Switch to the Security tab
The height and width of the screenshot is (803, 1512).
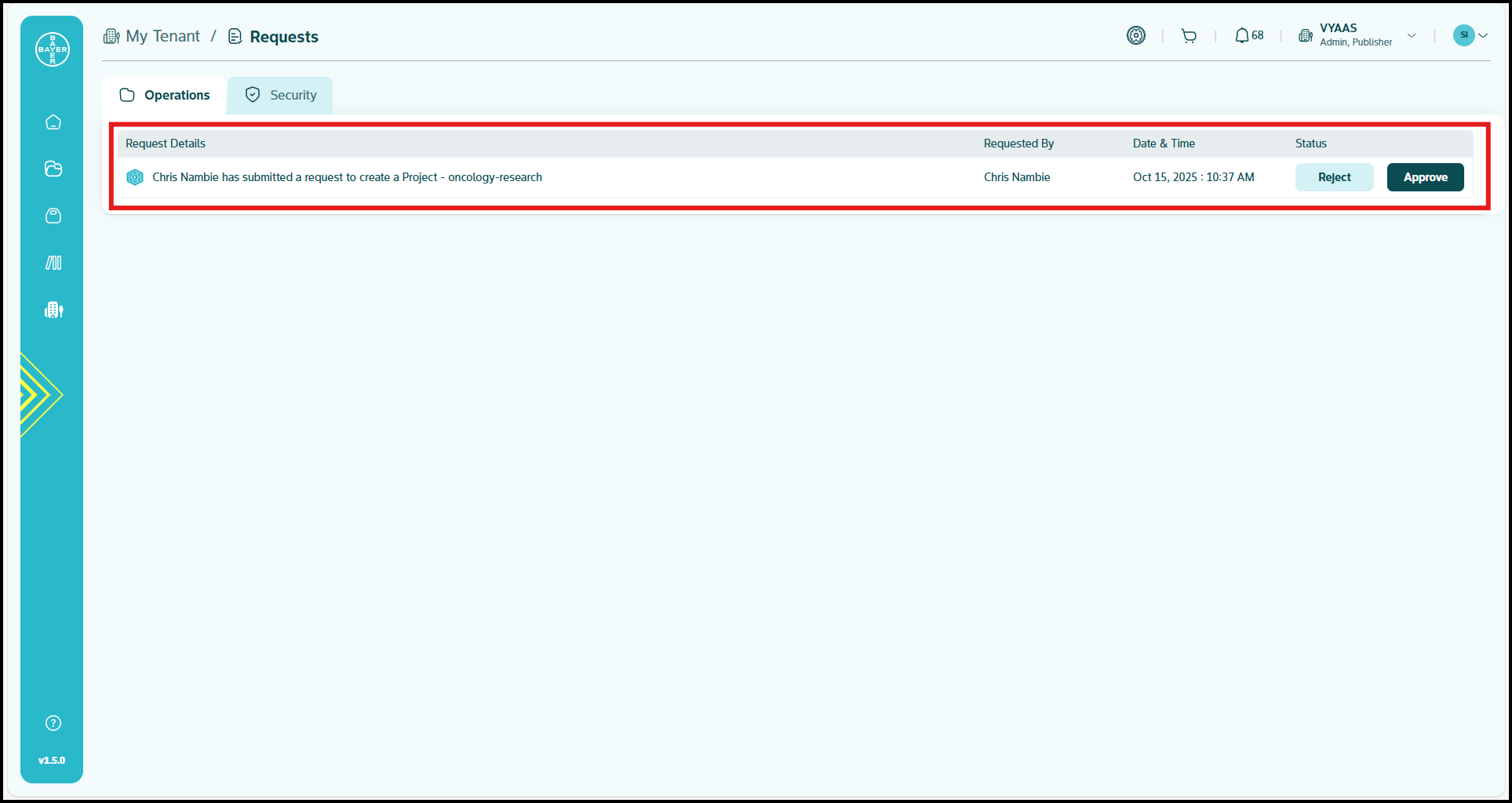(280, 95)
